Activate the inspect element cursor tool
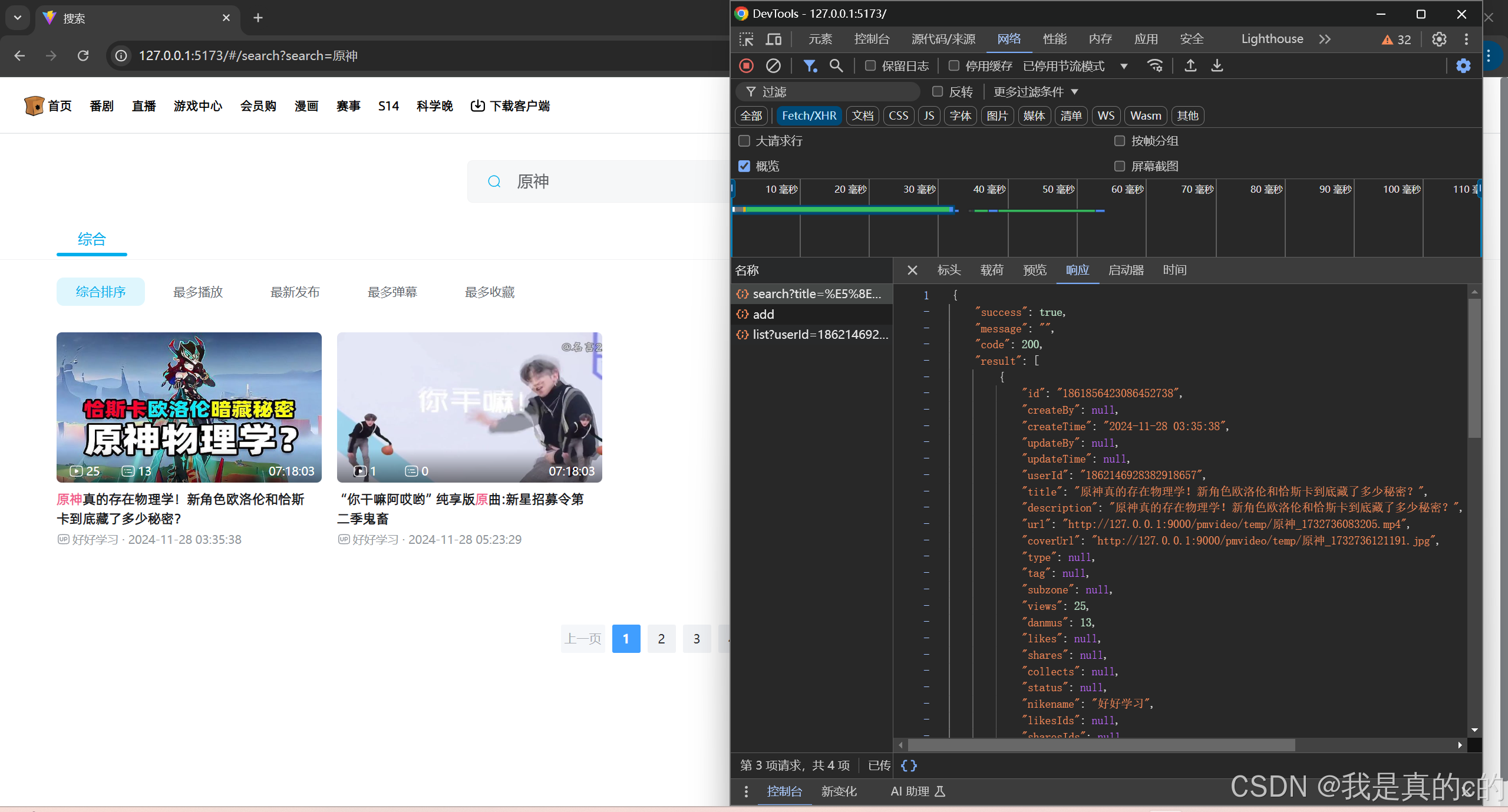 click(746, 39)
